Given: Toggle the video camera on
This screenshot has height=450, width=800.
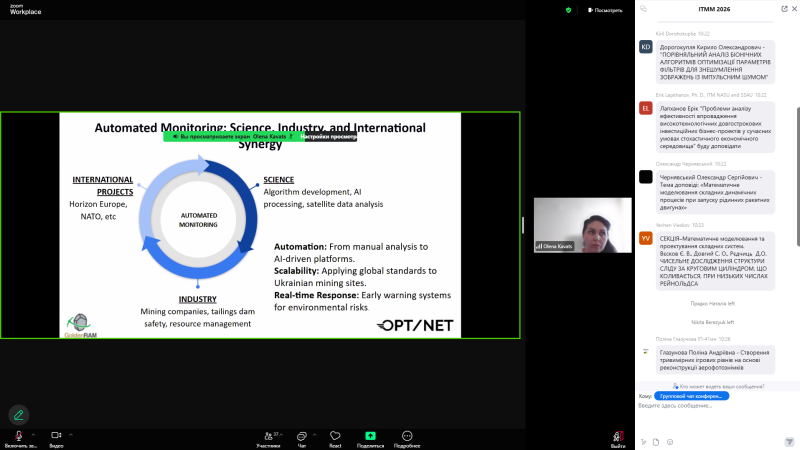Looking at the screenshot, I should click(x=56, y=436).
